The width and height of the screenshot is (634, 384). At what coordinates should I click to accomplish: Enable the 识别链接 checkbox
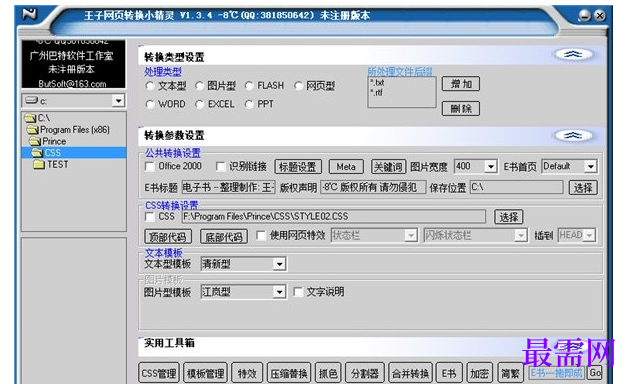tap(220, 167)
